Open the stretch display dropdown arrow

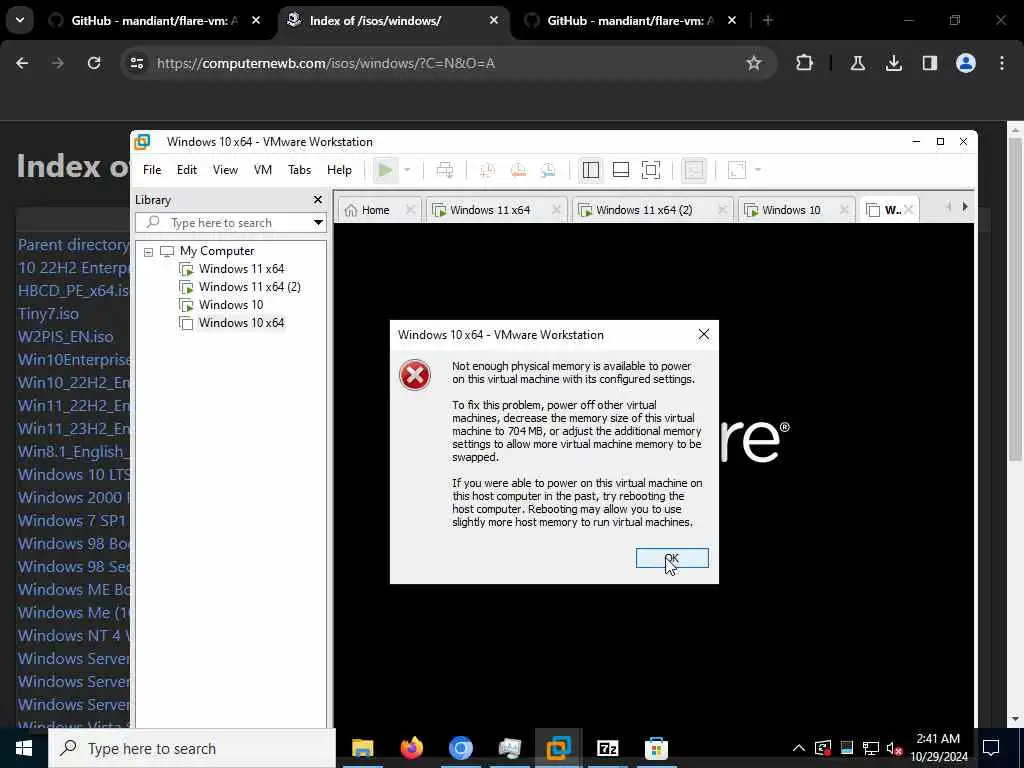click(x=758, y=170)
